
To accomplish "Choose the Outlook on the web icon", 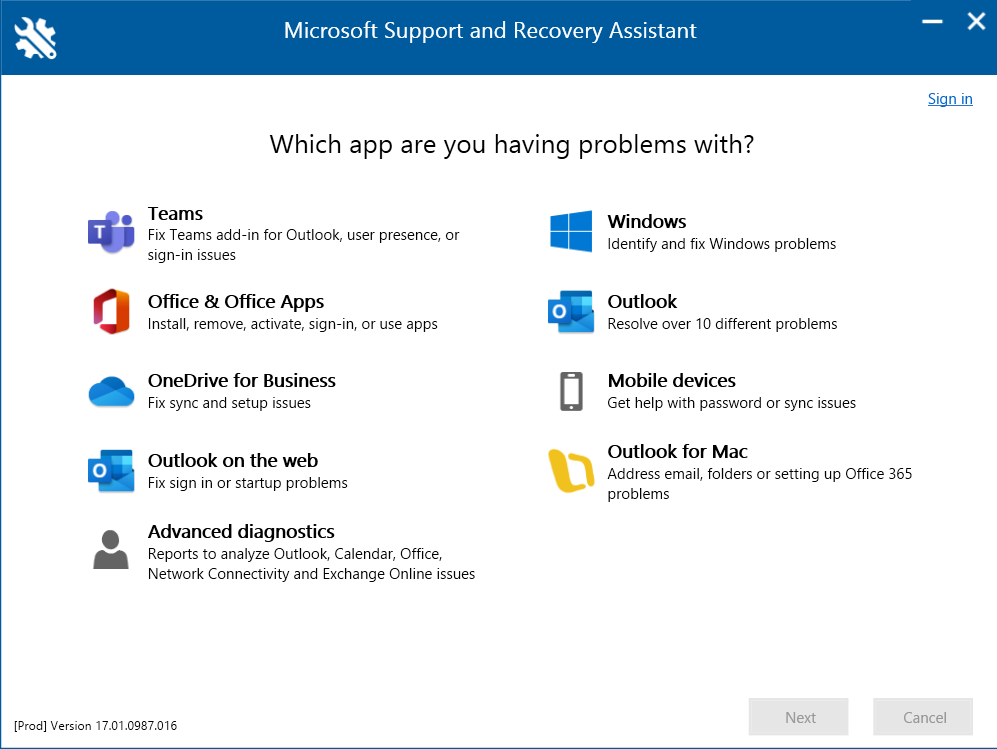I will coord(111,471).
